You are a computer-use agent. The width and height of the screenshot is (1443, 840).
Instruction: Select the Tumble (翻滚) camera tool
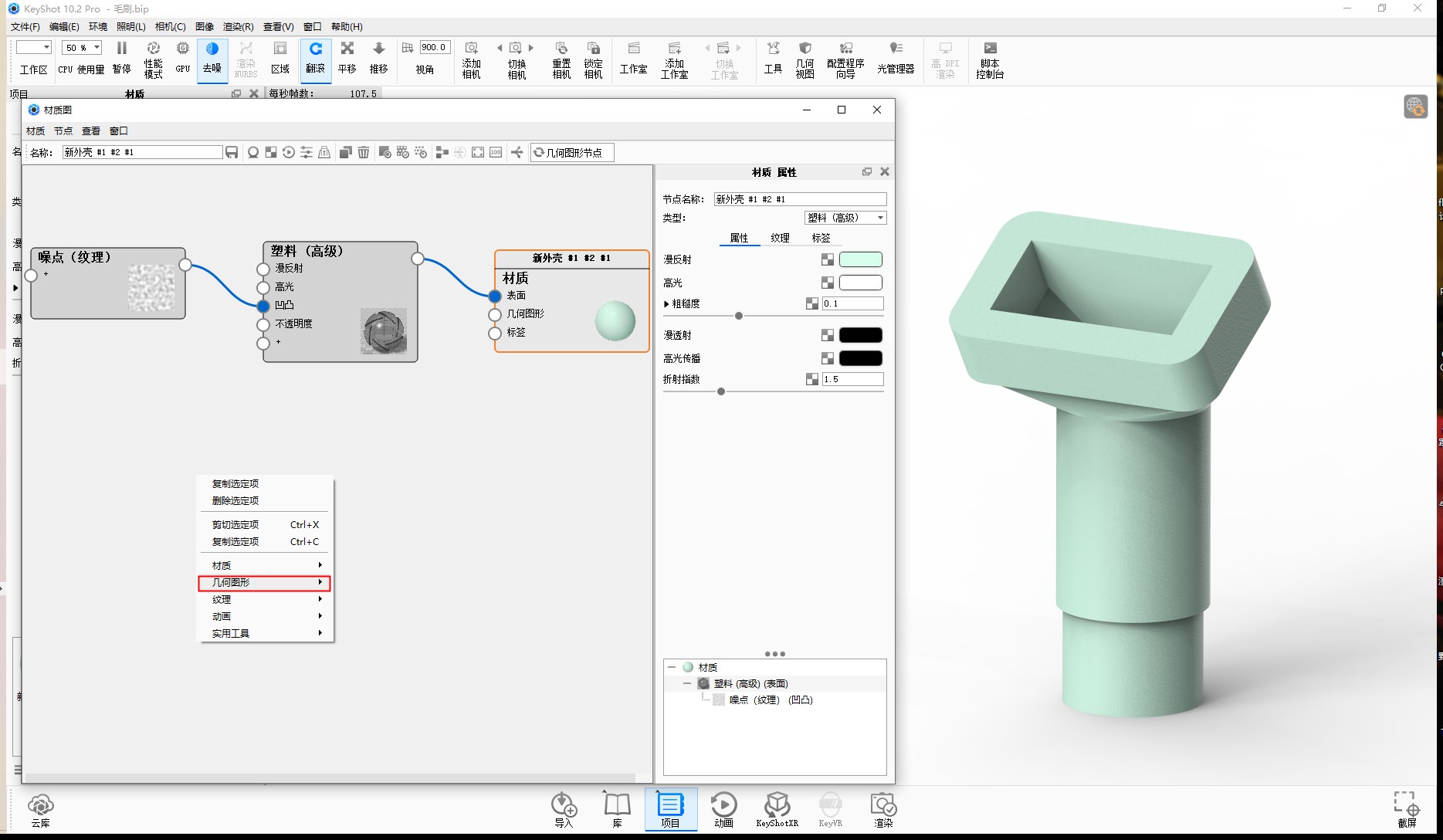pos(315,59)
